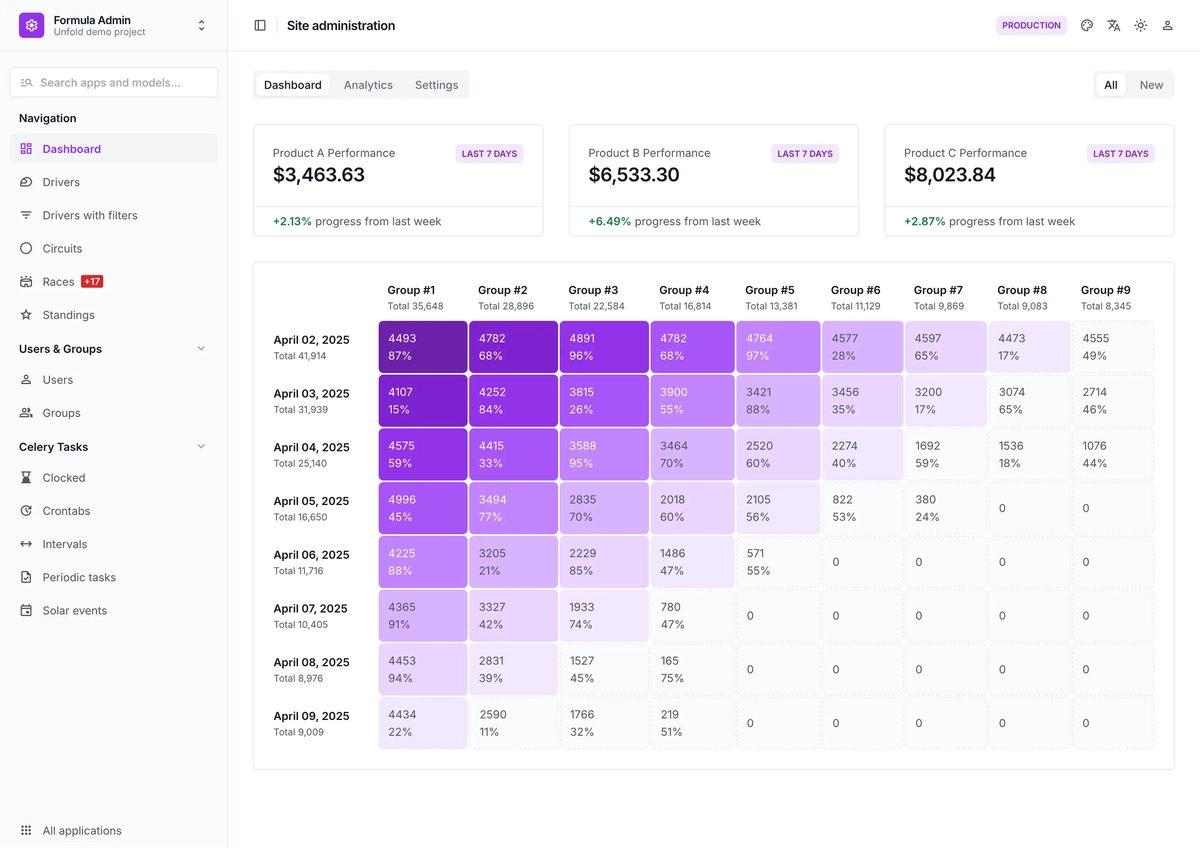Click the Users person icon
This screenshot has width=1200, height=848.
(x=26, y=380)
